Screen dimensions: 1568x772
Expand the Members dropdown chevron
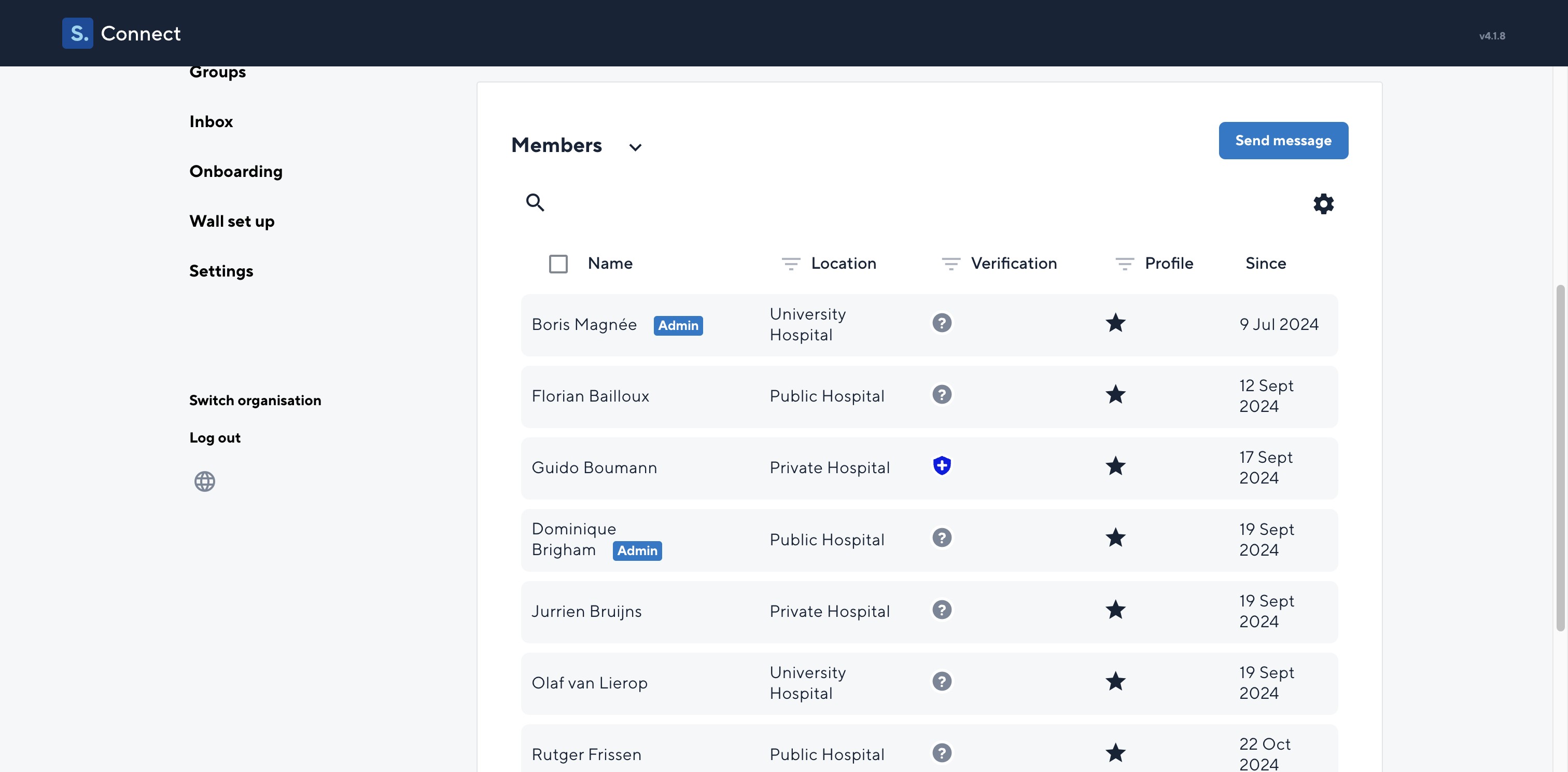coord(635,147)
